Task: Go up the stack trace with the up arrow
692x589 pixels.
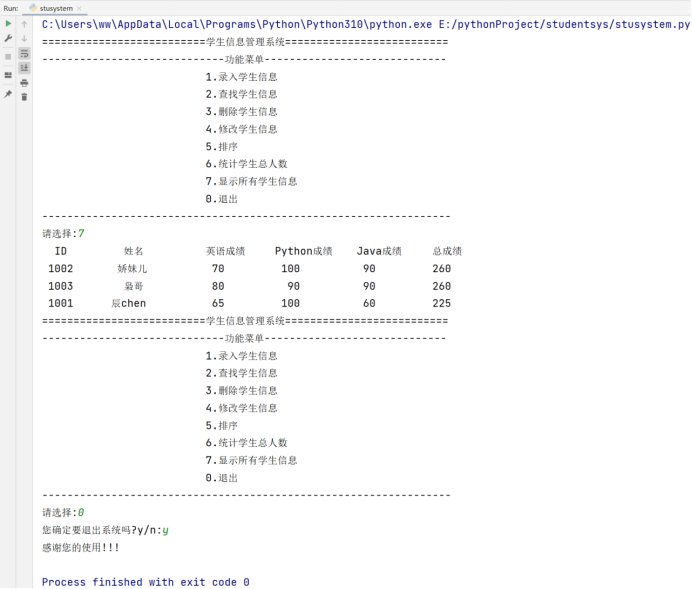Action: click(24, 24)
